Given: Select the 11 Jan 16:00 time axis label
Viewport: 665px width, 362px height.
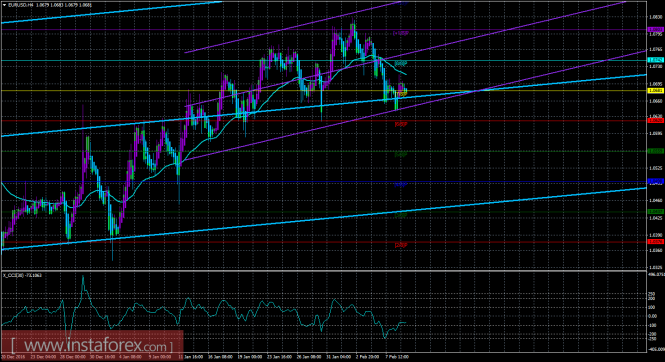Looking at the screenshot, I should click(191, 357).
